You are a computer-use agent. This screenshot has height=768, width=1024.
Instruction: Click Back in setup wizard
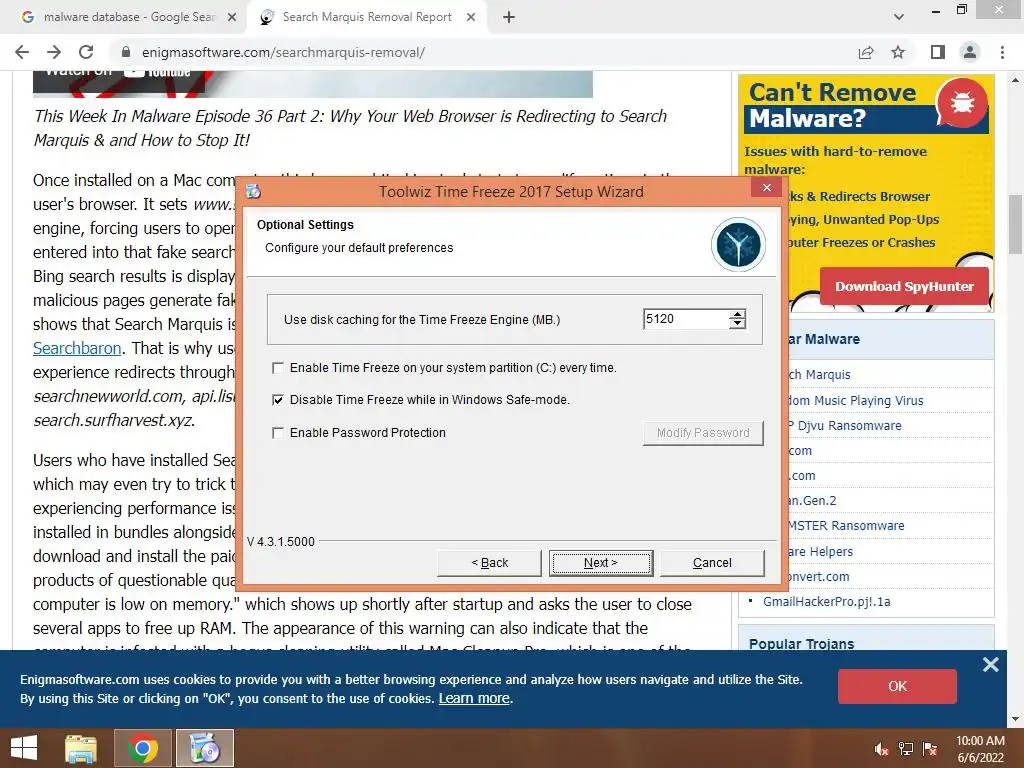click(x=489, y=563)
